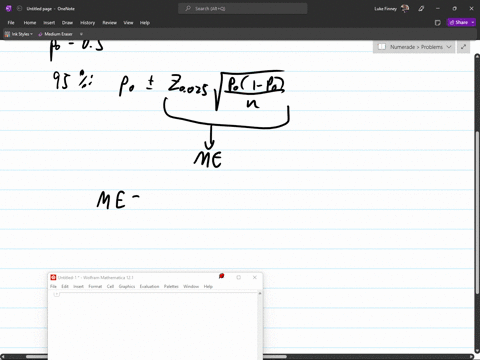Open the Mathematica Window menu
This screenshot has height=360, width=480.
191,286
